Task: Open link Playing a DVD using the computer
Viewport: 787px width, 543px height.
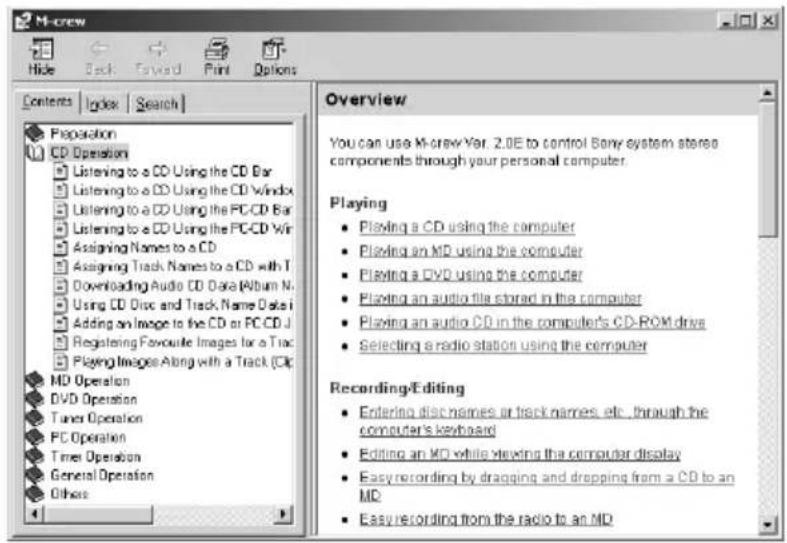Action: pyautogui.click(x=471, y=275)
